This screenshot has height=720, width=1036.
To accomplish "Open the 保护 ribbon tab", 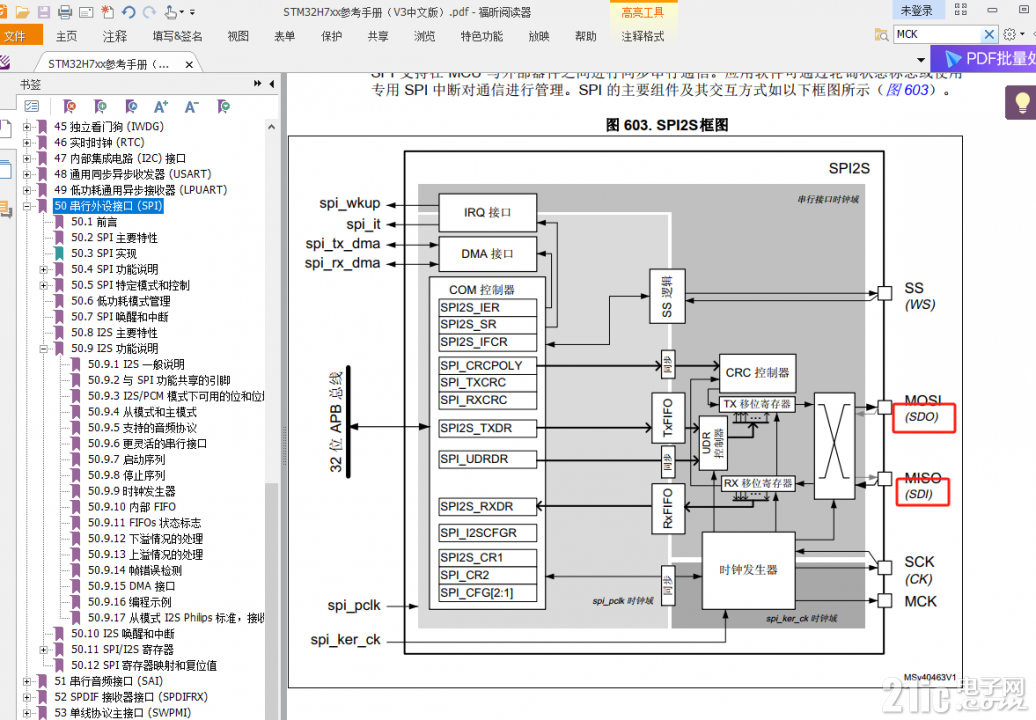I will tap(331, 36).
